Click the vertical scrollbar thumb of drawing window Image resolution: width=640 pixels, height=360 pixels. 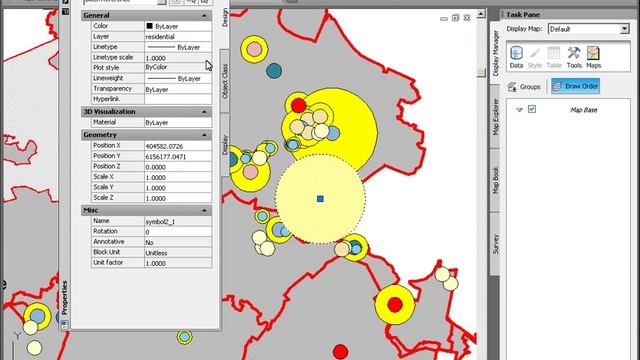click(481, 72)
